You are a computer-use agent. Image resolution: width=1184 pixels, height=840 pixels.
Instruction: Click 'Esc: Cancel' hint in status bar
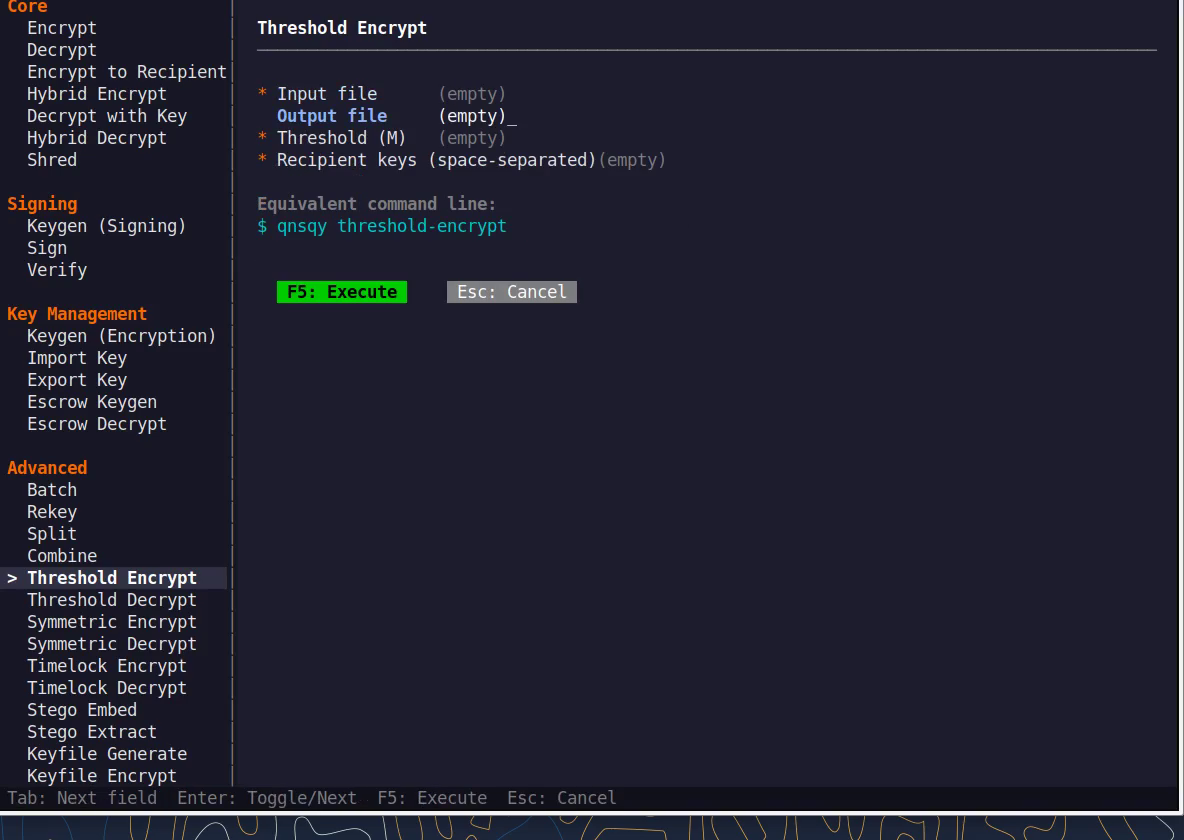[x=562, y=798]
